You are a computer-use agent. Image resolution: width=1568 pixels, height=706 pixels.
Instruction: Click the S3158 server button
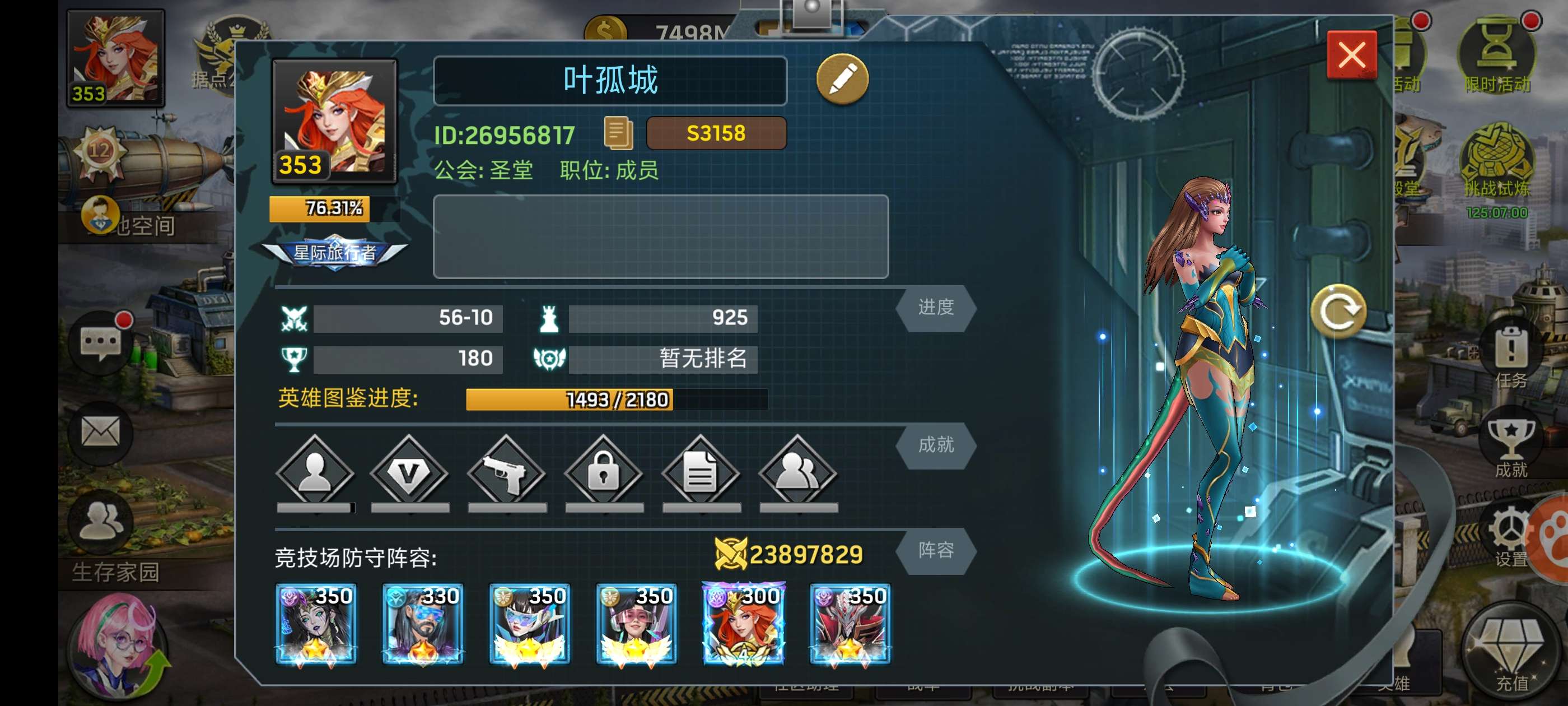tap(716, 133)
